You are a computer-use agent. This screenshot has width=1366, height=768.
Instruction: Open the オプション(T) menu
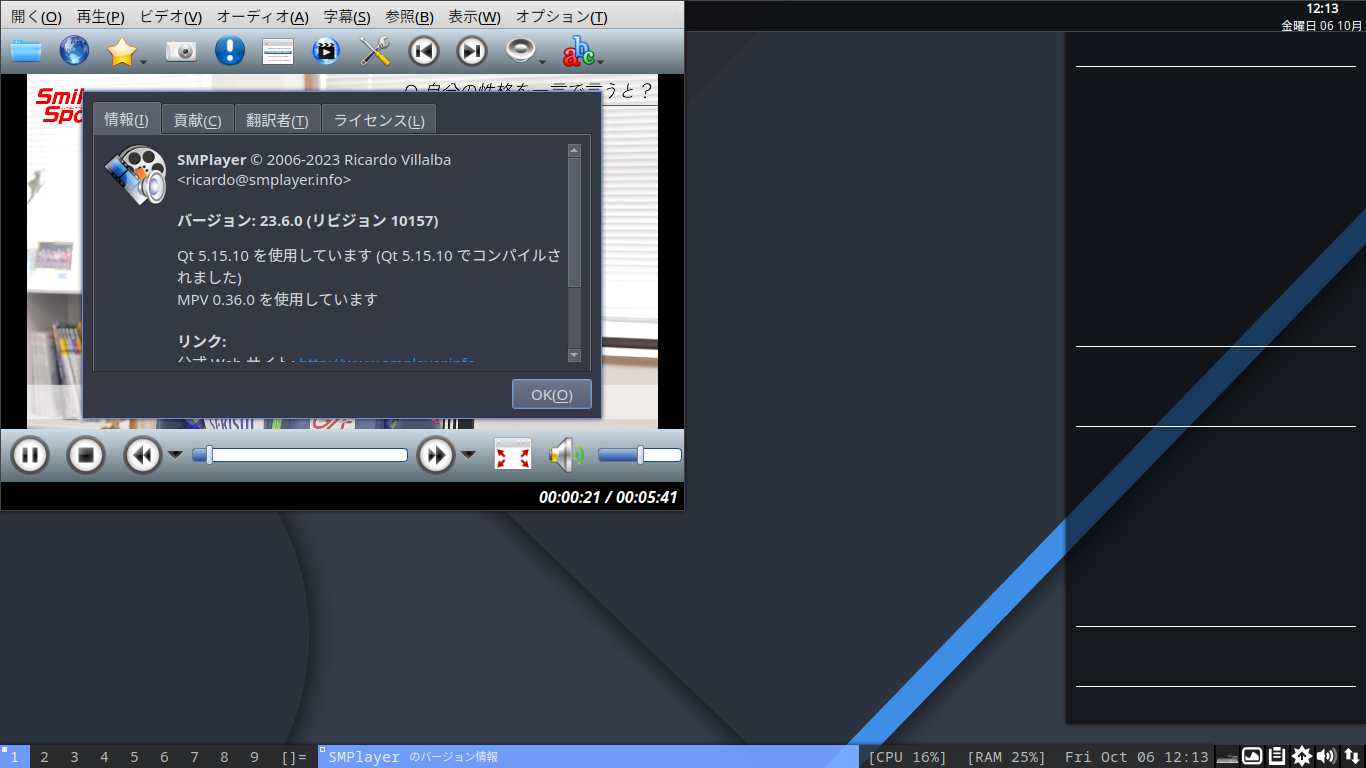pos(561,16)
